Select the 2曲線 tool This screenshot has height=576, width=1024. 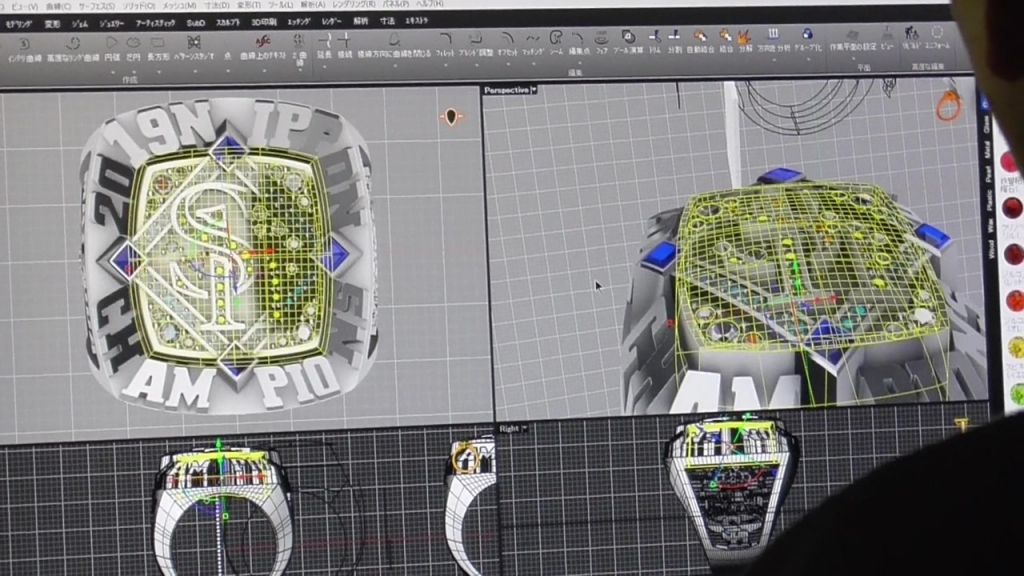pos(299,50)
